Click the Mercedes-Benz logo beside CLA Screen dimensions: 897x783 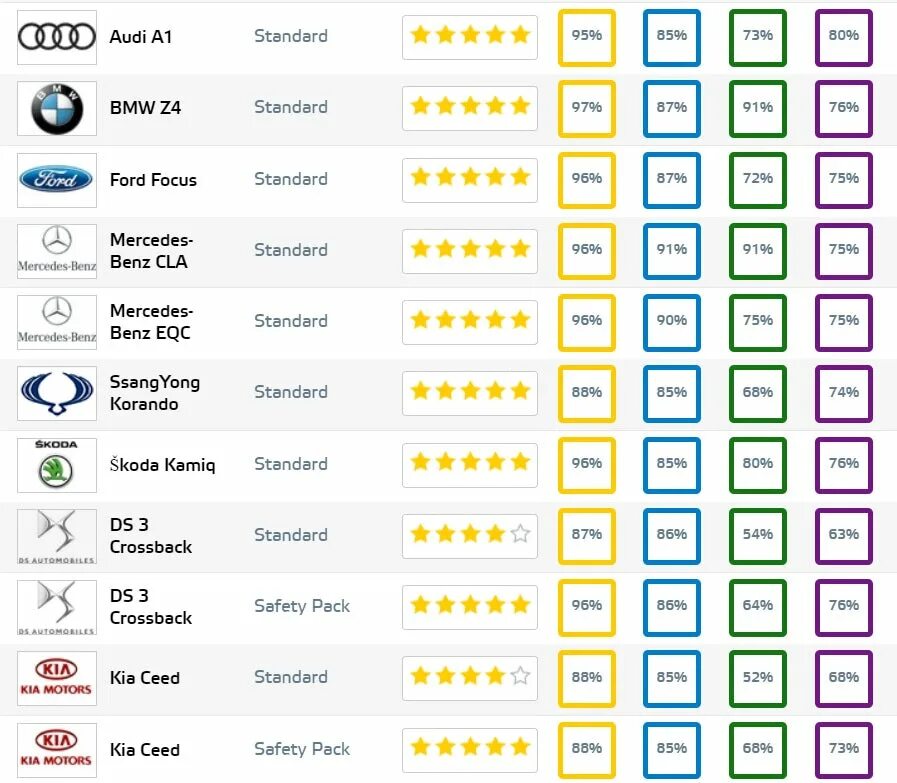57,251
